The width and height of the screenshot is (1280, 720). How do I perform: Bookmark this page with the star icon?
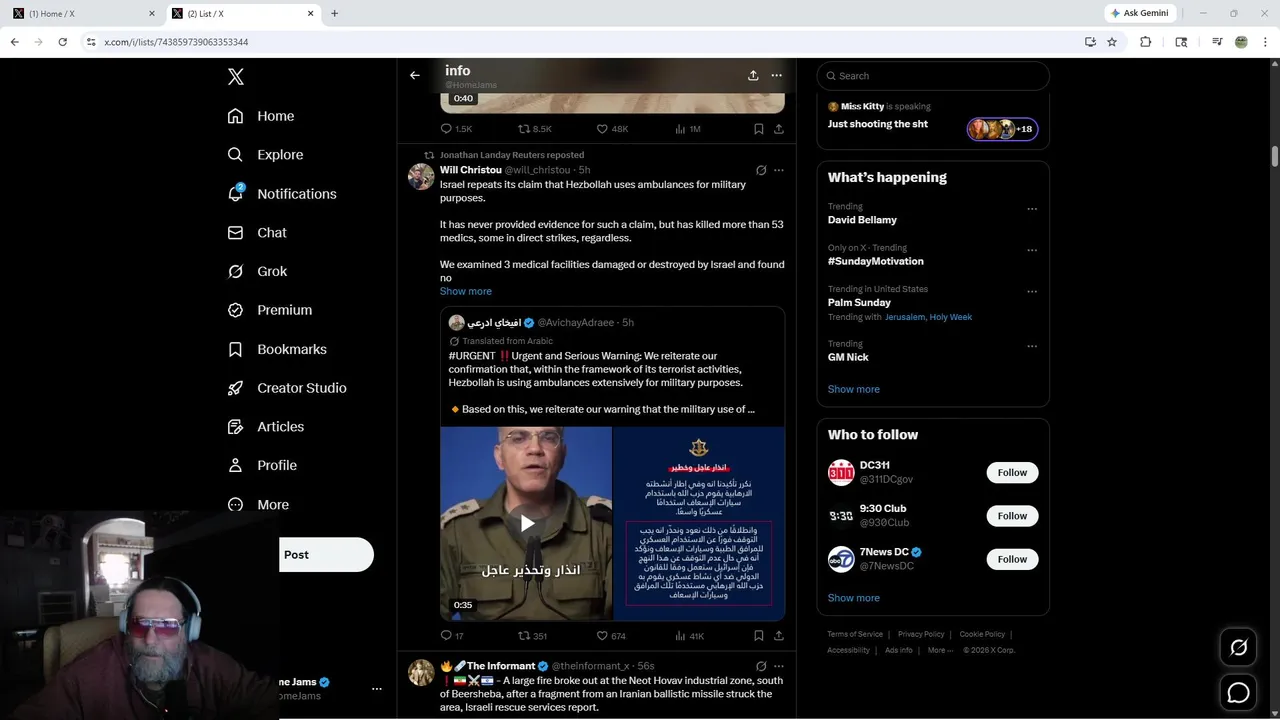(x=1112, y=42)
